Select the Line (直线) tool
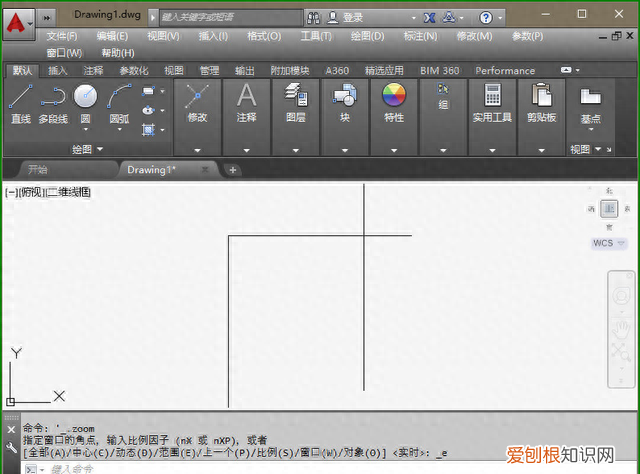Viewport: 640px width, 474px height. pyautogui.click(x=20, y=102)
